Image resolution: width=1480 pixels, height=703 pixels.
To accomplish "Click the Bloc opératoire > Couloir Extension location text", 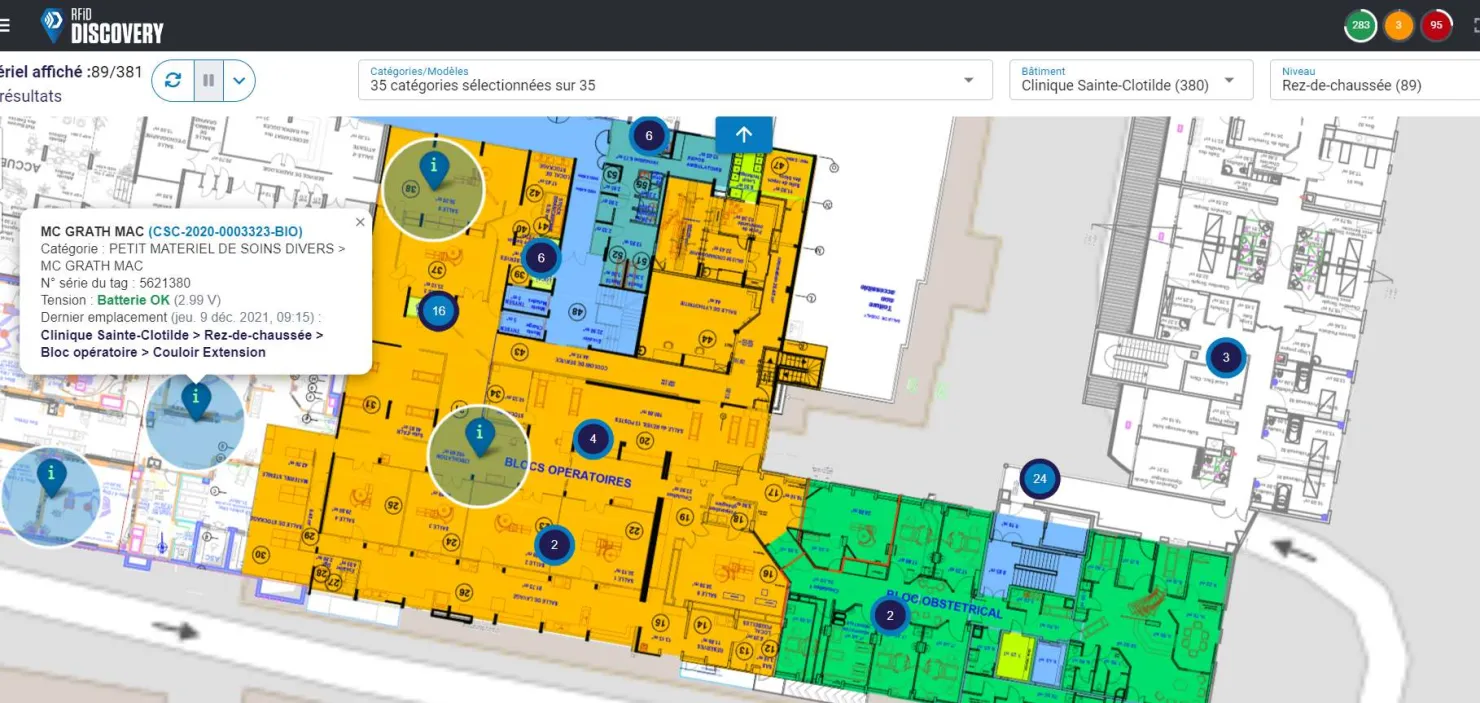I will (x=153, y=352).
